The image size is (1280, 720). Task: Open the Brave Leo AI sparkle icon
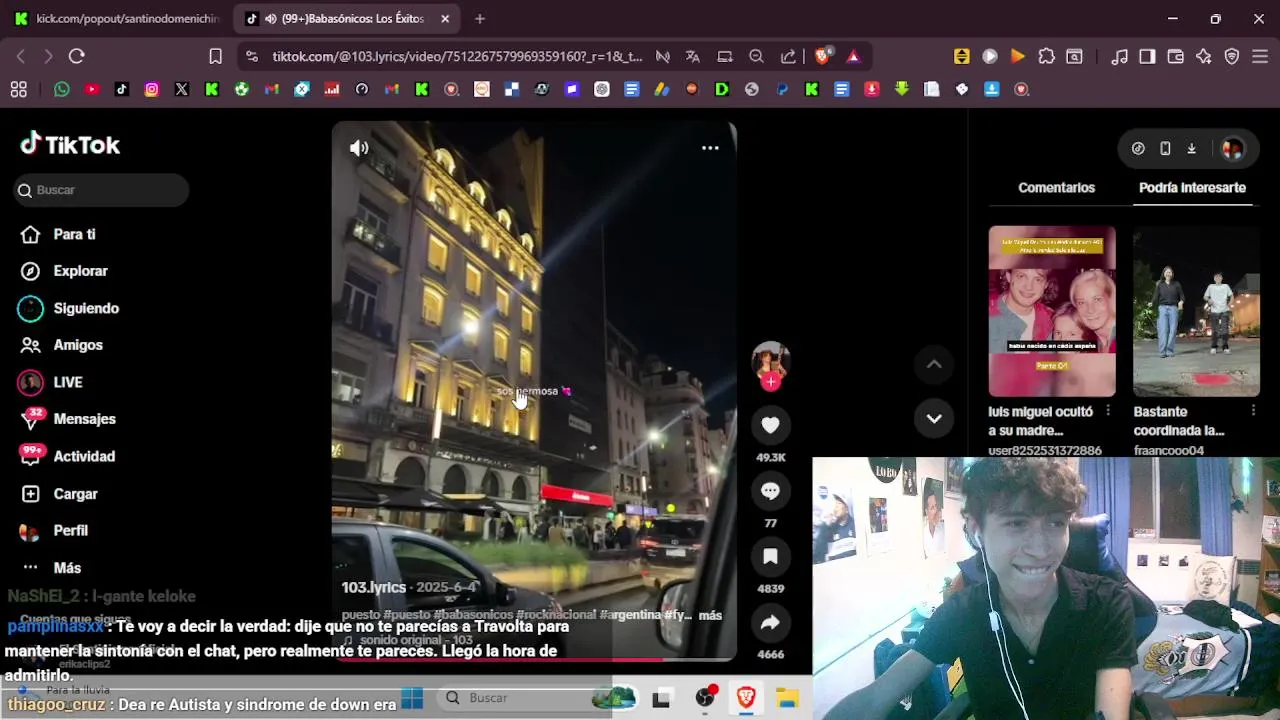click(1204, 57)
